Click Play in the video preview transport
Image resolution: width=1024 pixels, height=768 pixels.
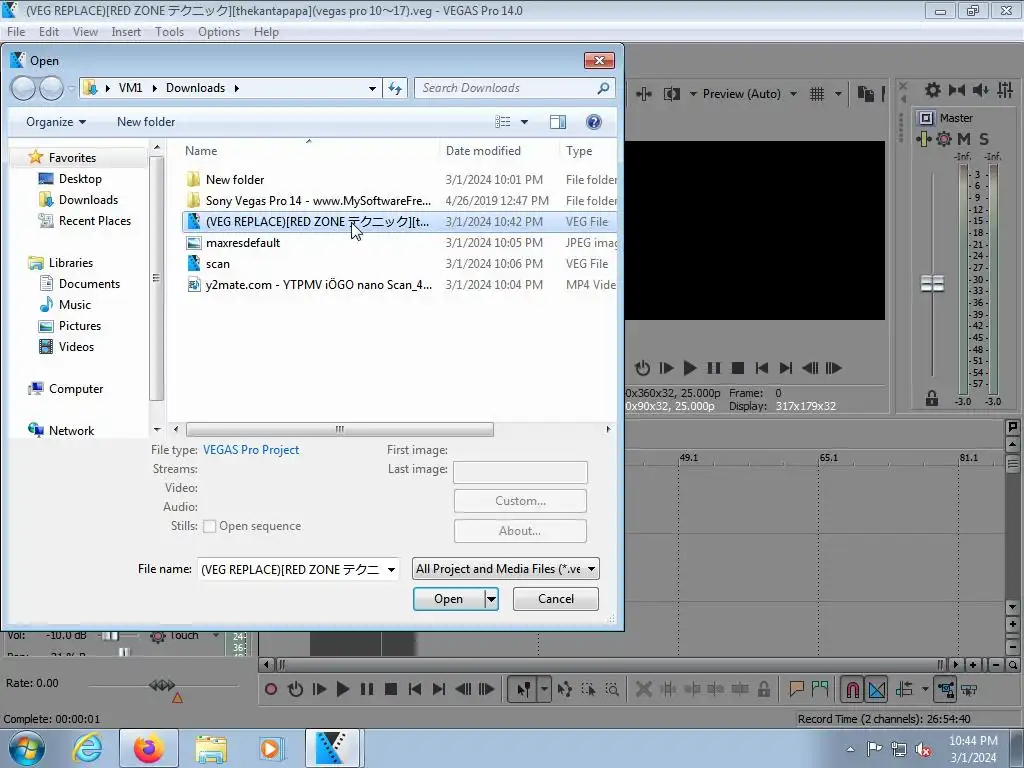pos(690,368)
